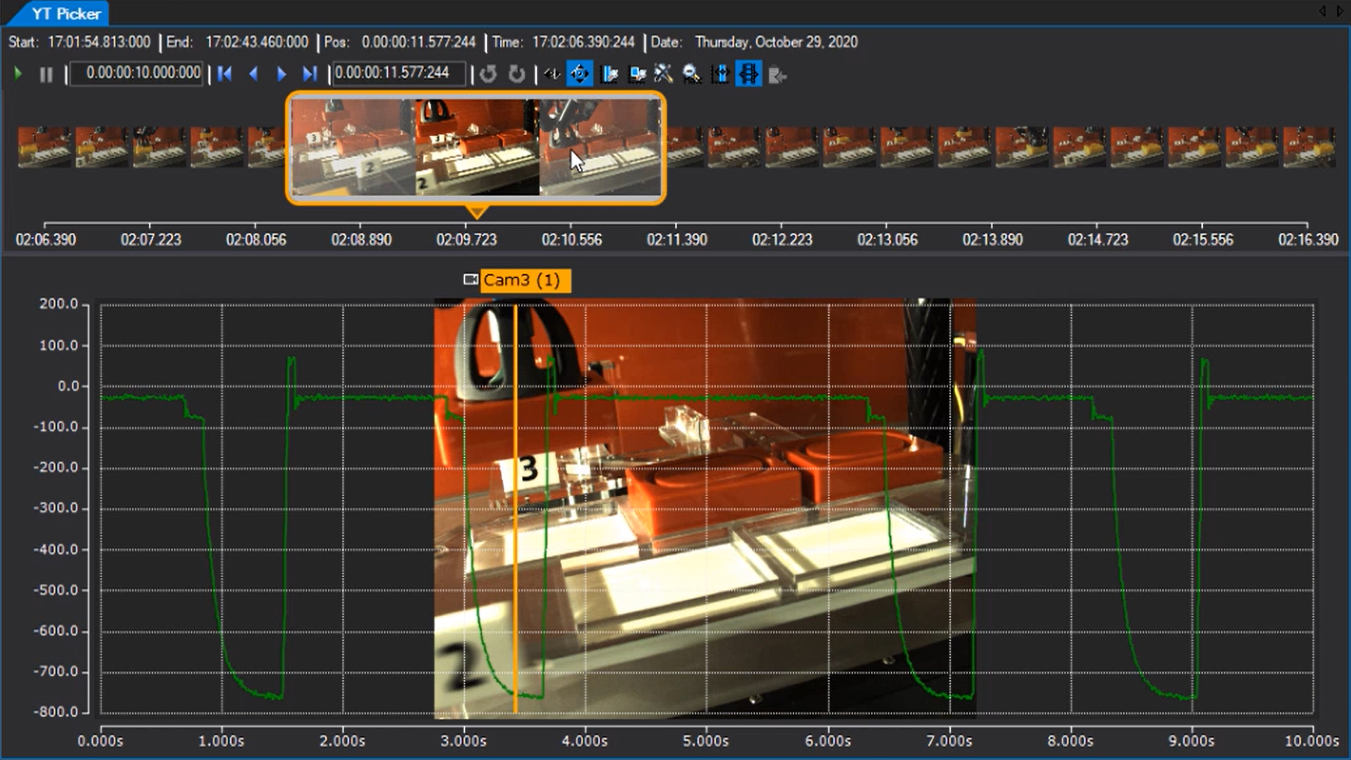Select the first thumbnail in filmstrip
Viewport: 1351px width, 760px height.
pyautogui.click(x=44, y=147)
